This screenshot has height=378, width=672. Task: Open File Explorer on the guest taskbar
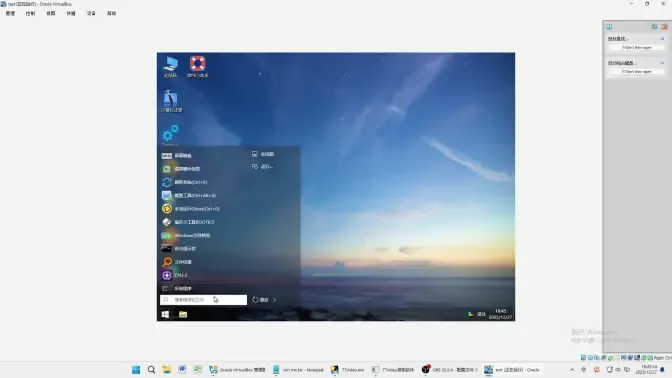coord(183,315)
